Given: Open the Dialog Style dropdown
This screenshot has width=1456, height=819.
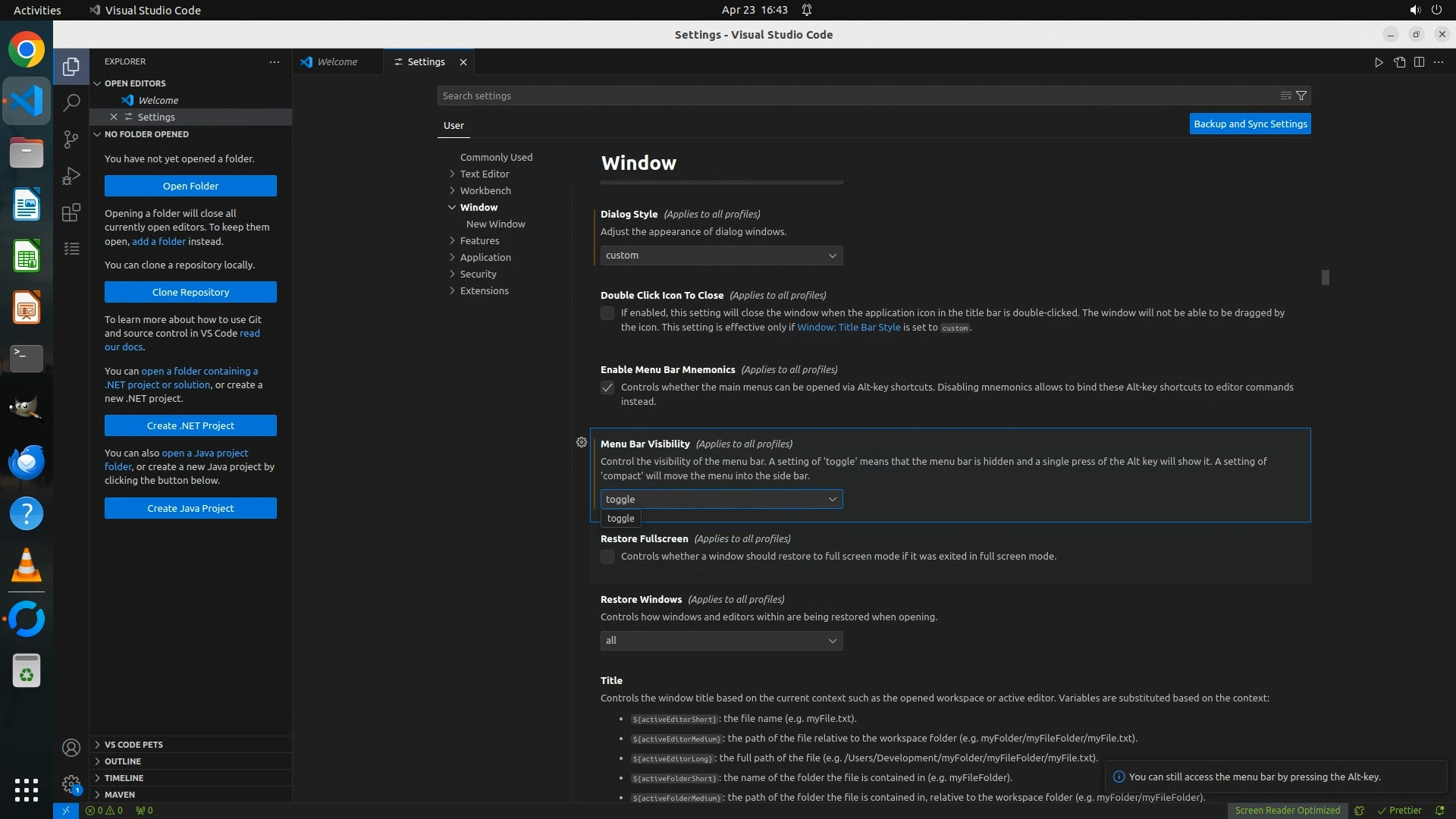Looking at the screenshot, I should coord(721,256).
